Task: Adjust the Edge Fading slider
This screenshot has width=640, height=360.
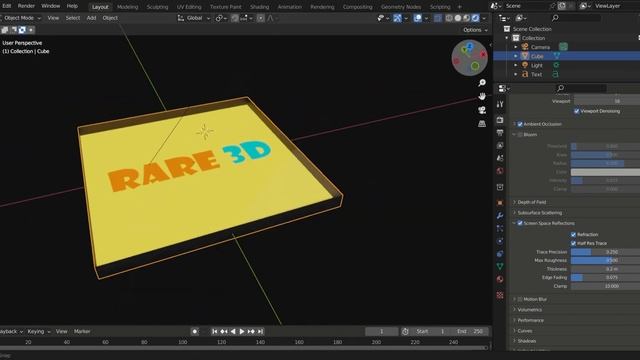Action: 605,278
